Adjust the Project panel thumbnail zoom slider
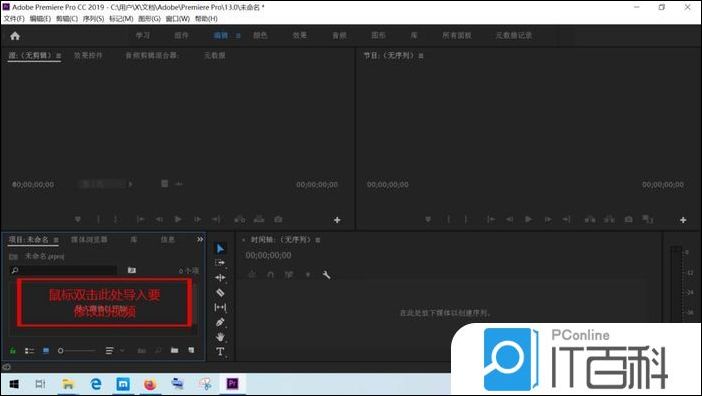Viewport: 702px width, 396px height. (x=77, y=351)
